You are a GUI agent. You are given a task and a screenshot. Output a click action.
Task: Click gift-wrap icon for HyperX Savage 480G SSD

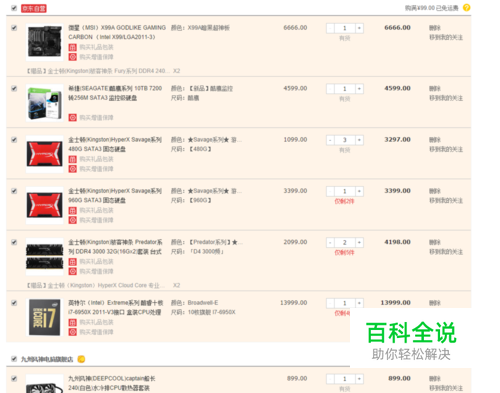73,159
